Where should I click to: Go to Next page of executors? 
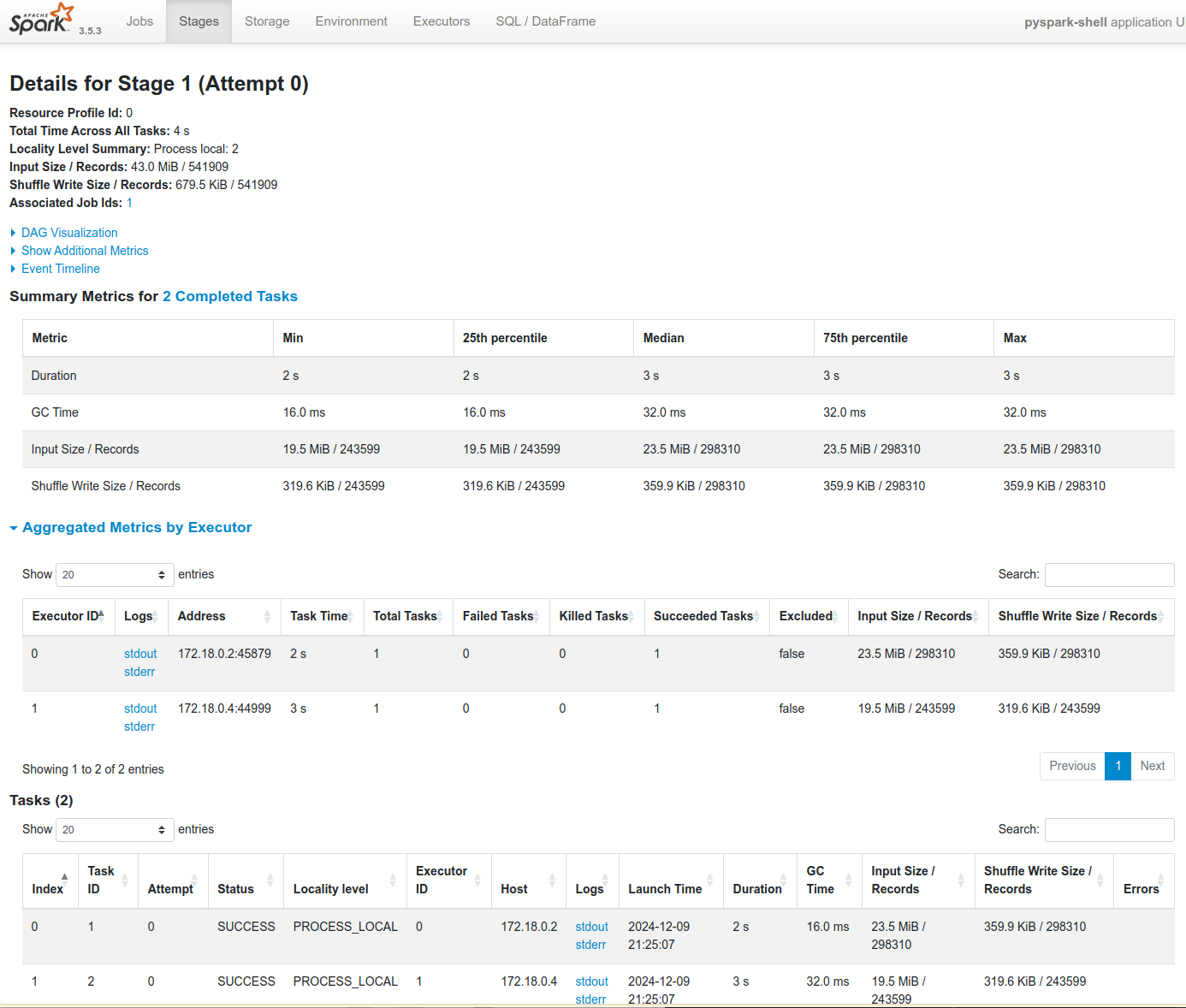coord(1152,766)
